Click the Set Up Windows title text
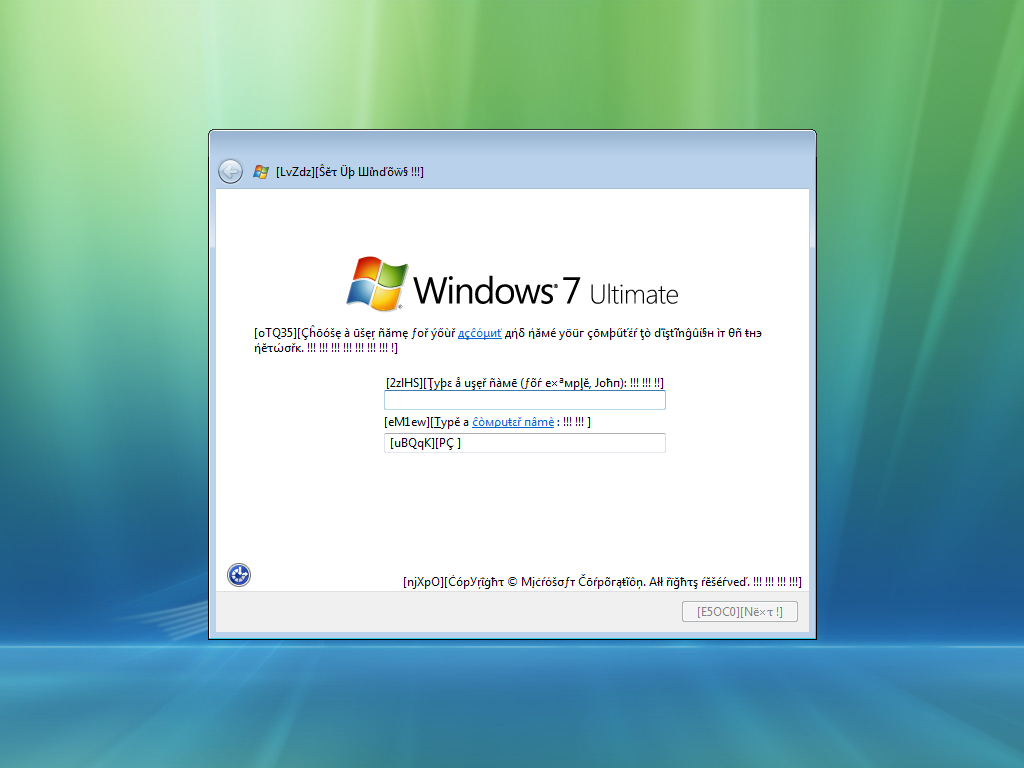Viewport: 1024px width, 768px height. tap(349, 172)
